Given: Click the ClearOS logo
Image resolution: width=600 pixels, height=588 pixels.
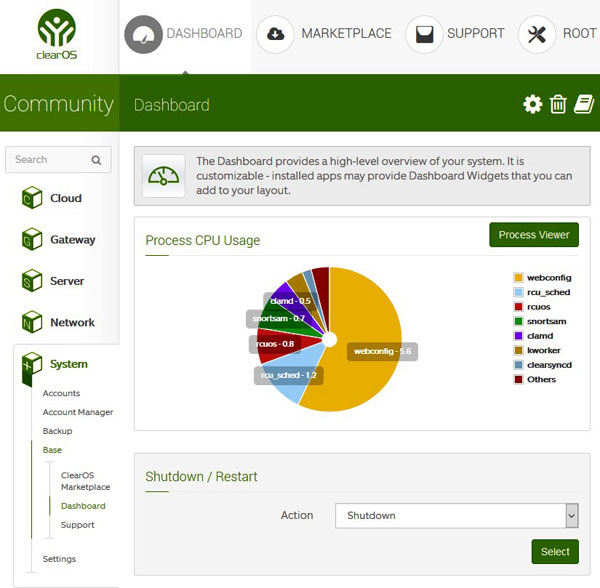Looking at the screenshot, I should tap(57, 34).
